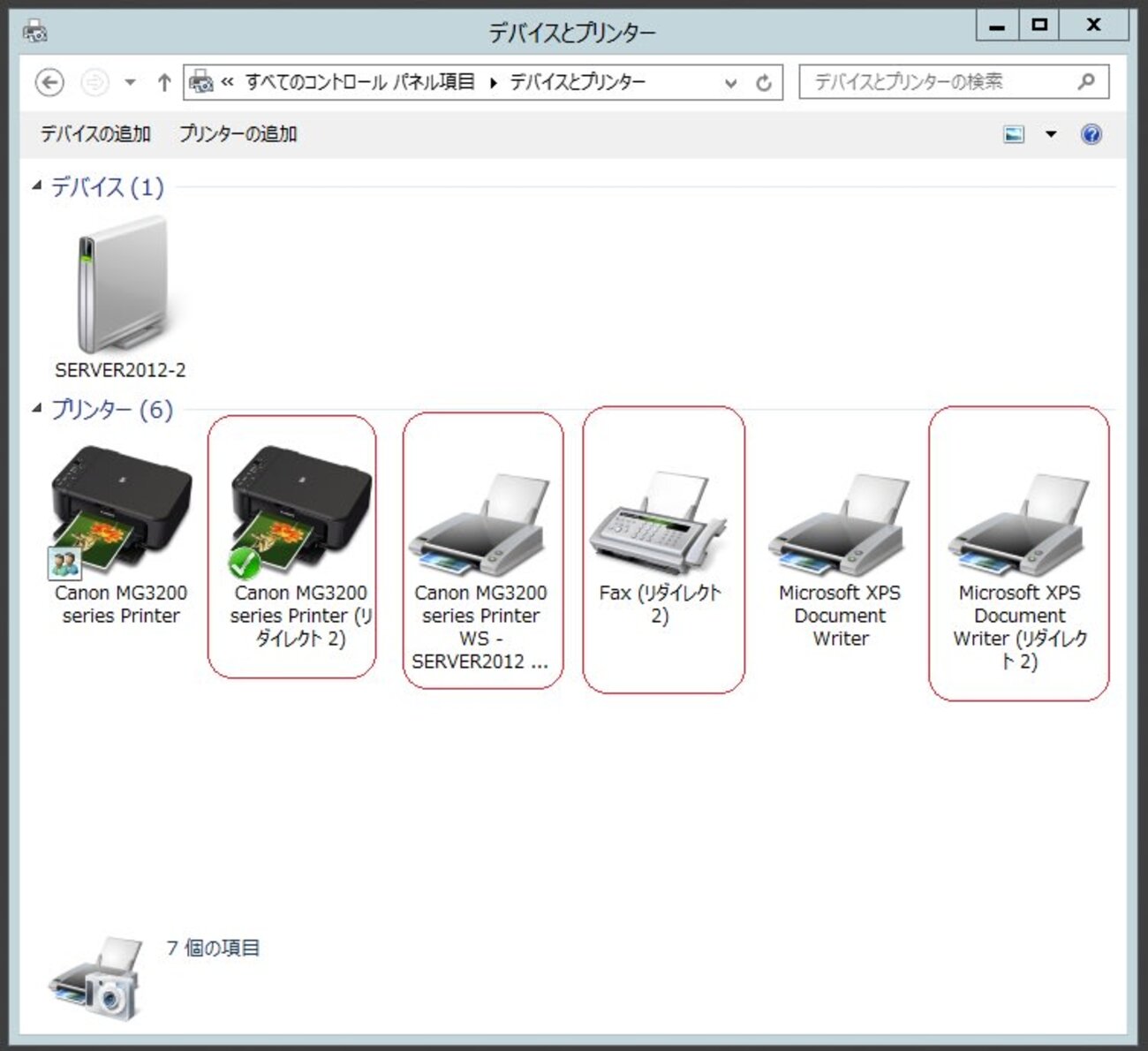This screenshot has height=1051, width=1148.
Task: Select the Fax (リダイレクト 2) icon
Action: (x=660, y=522)
